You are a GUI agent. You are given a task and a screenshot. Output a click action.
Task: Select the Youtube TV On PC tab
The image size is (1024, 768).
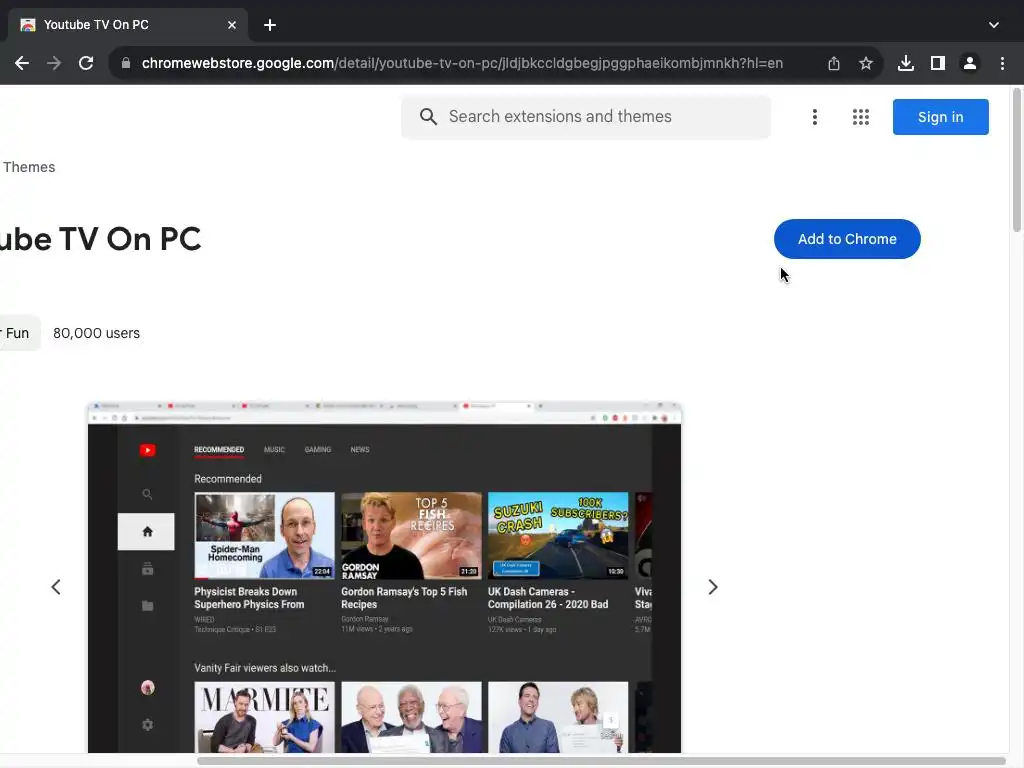point(127,25)
